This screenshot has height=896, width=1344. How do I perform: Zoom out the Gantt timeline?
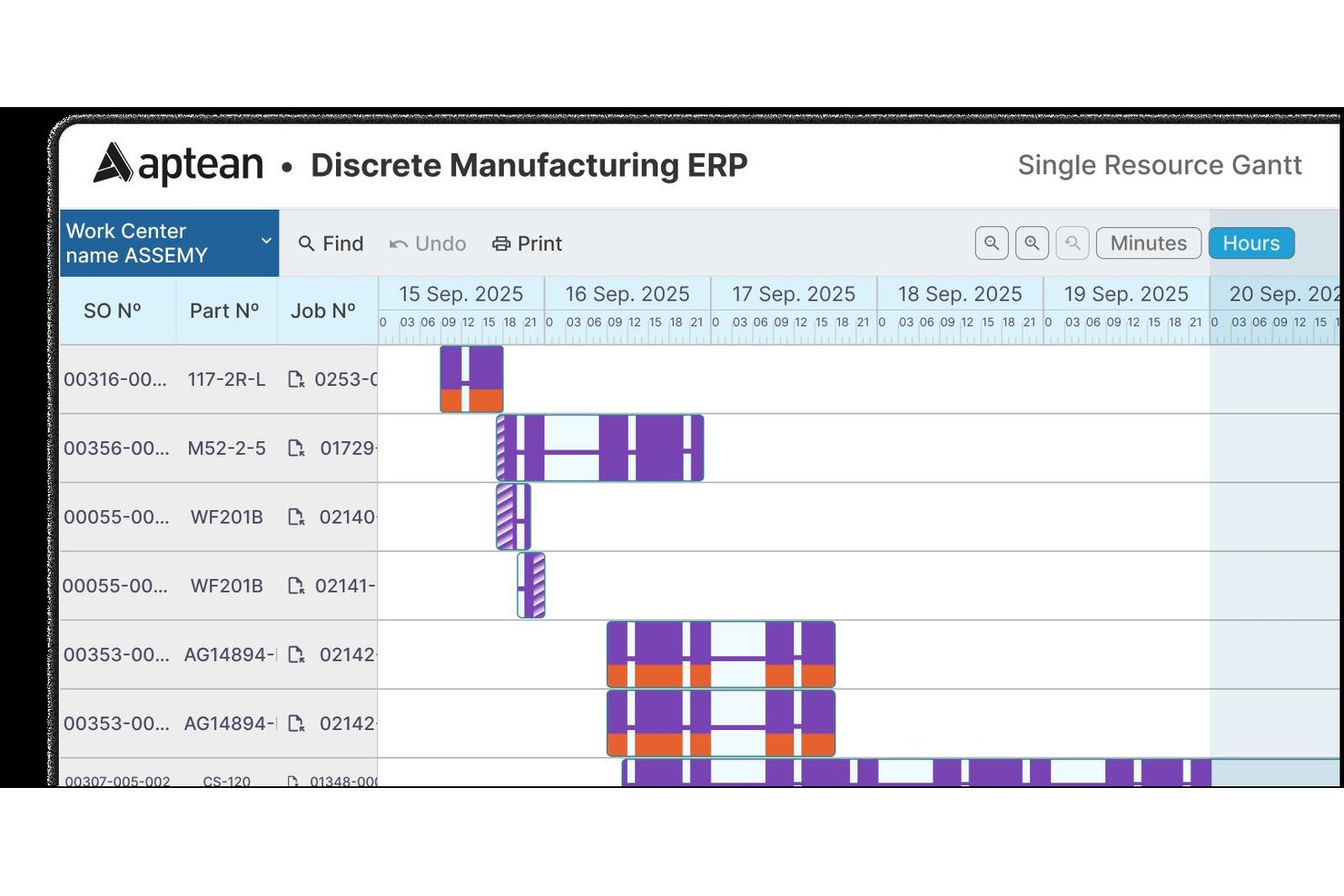tap(992, 243)
